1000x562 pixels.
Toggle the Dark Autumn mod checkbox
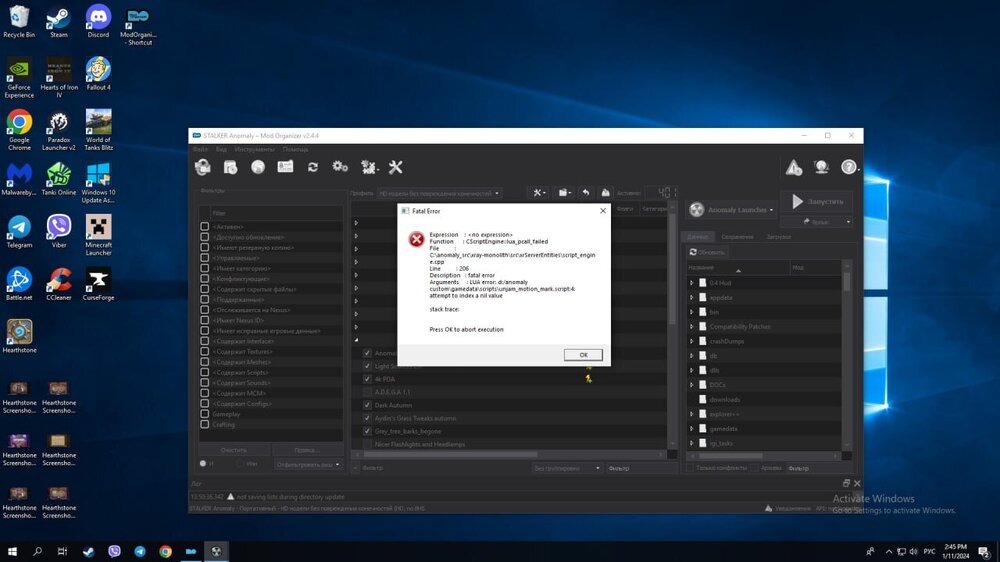pos(367,405)
